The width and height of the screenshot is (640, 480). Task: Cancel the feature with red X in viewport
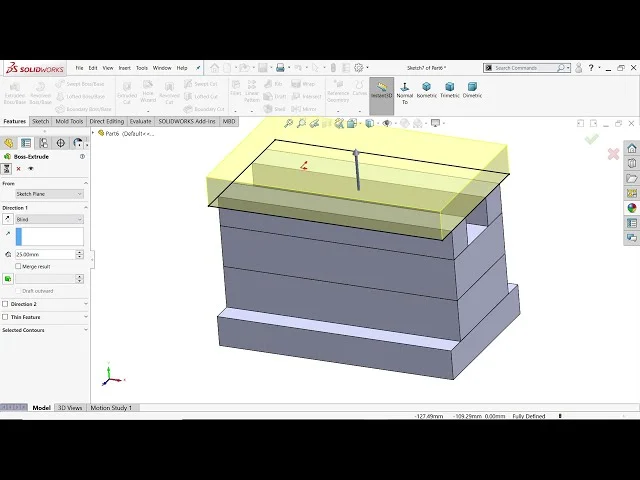pyautogui.click(x=613, y=154)
